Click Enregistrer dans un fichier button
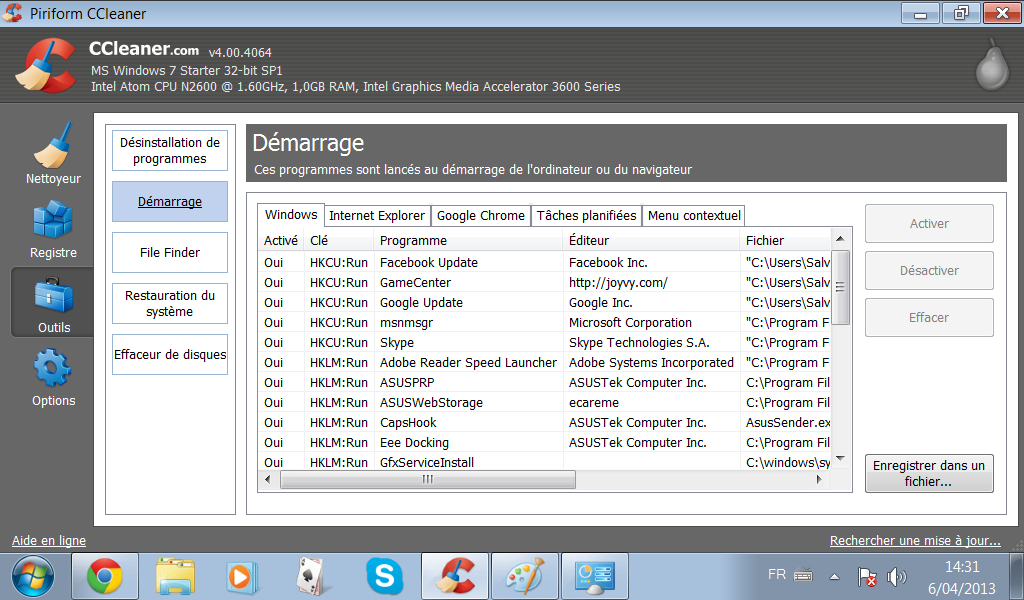This screenshot has width=1024, height=600. pyautogui.click(x=929, y=473)
